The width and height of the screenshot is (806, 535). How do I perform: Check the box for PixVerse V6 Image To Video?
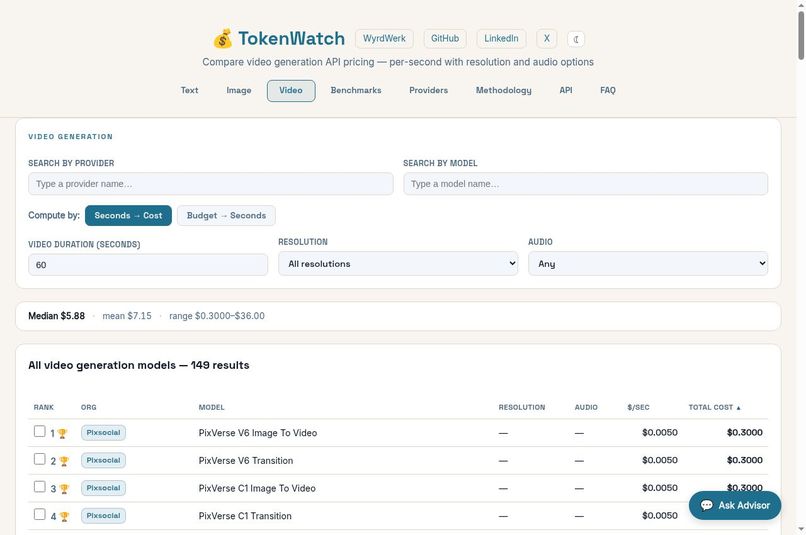pos(40,431)
